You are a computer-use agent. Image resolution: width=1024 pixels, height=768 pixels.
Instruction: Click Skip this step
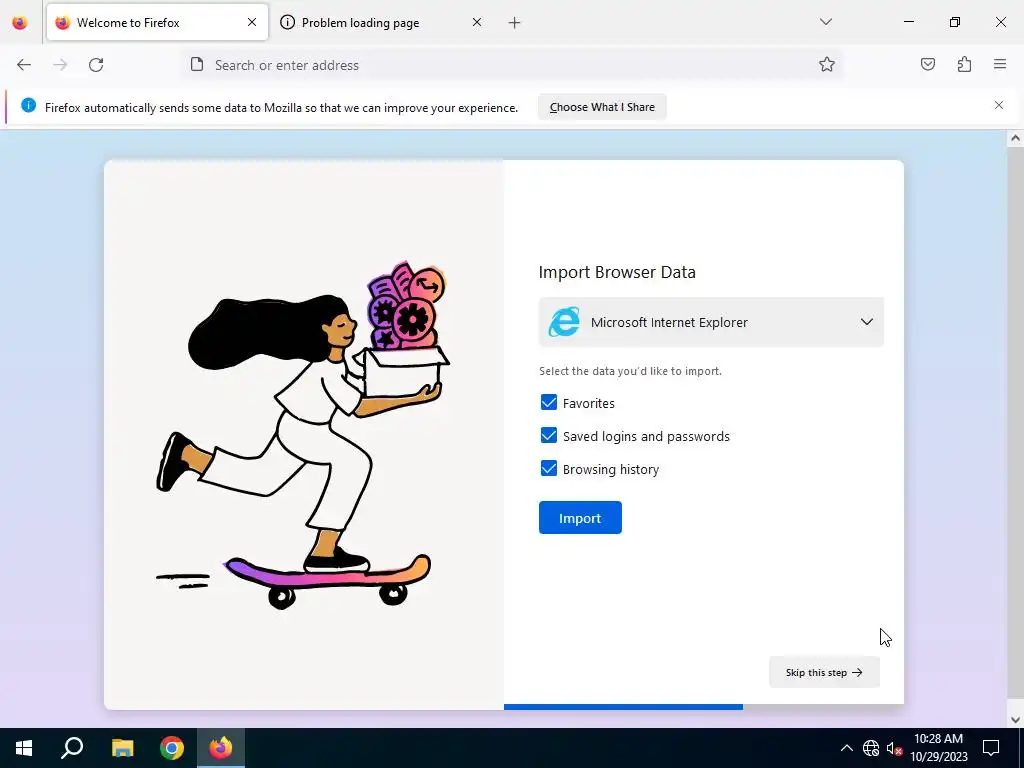pyautogui.click(x=824, y=672)
